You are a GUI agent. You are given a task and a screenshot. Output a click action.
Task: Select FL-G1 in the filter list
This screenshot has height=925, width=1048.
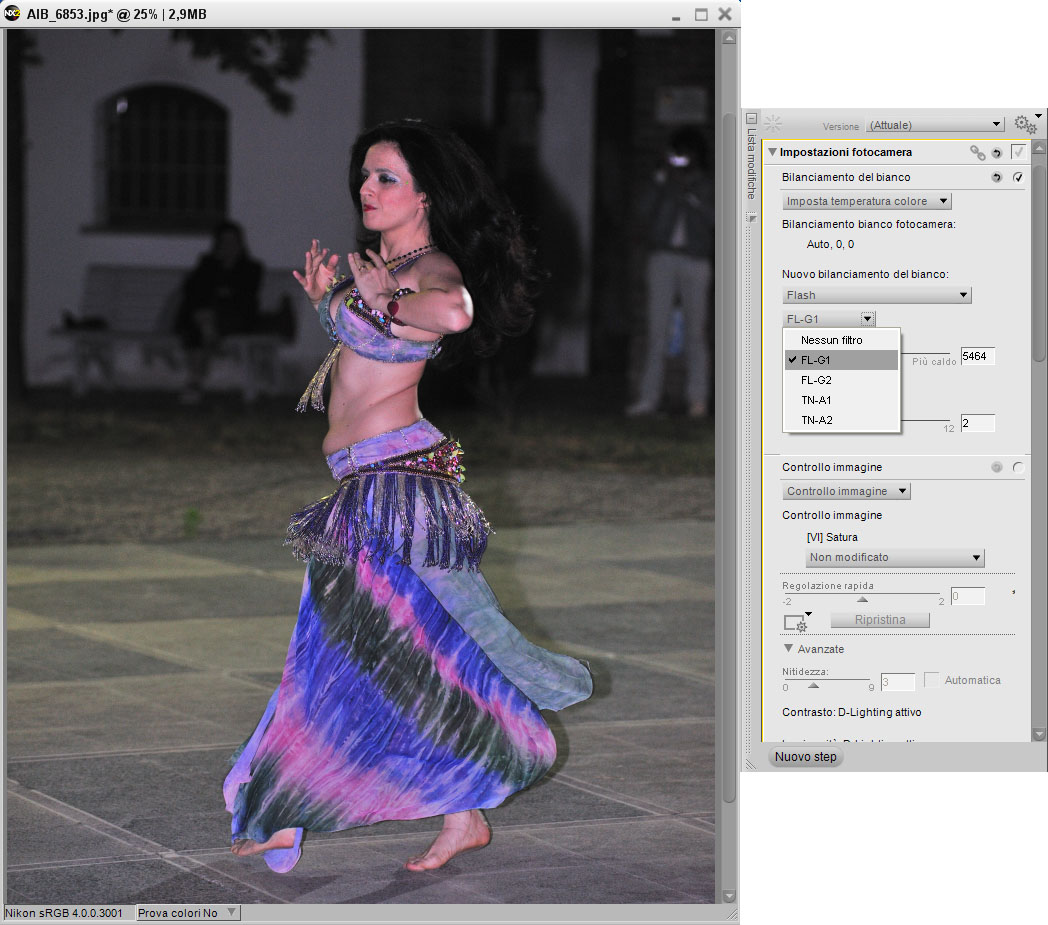click(x=841, y=360)
